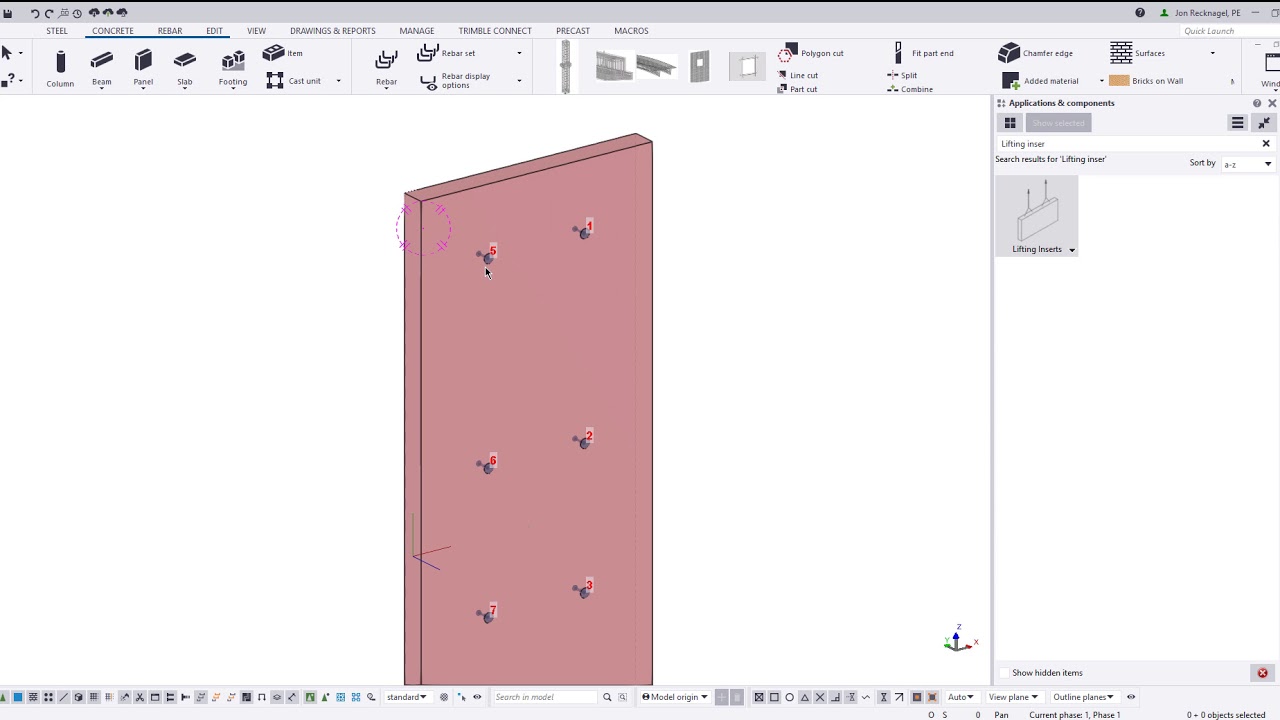This screenshot has width=1280, height=720.
Task: Select the Rebar tool
Action: [x=386, y=67]
